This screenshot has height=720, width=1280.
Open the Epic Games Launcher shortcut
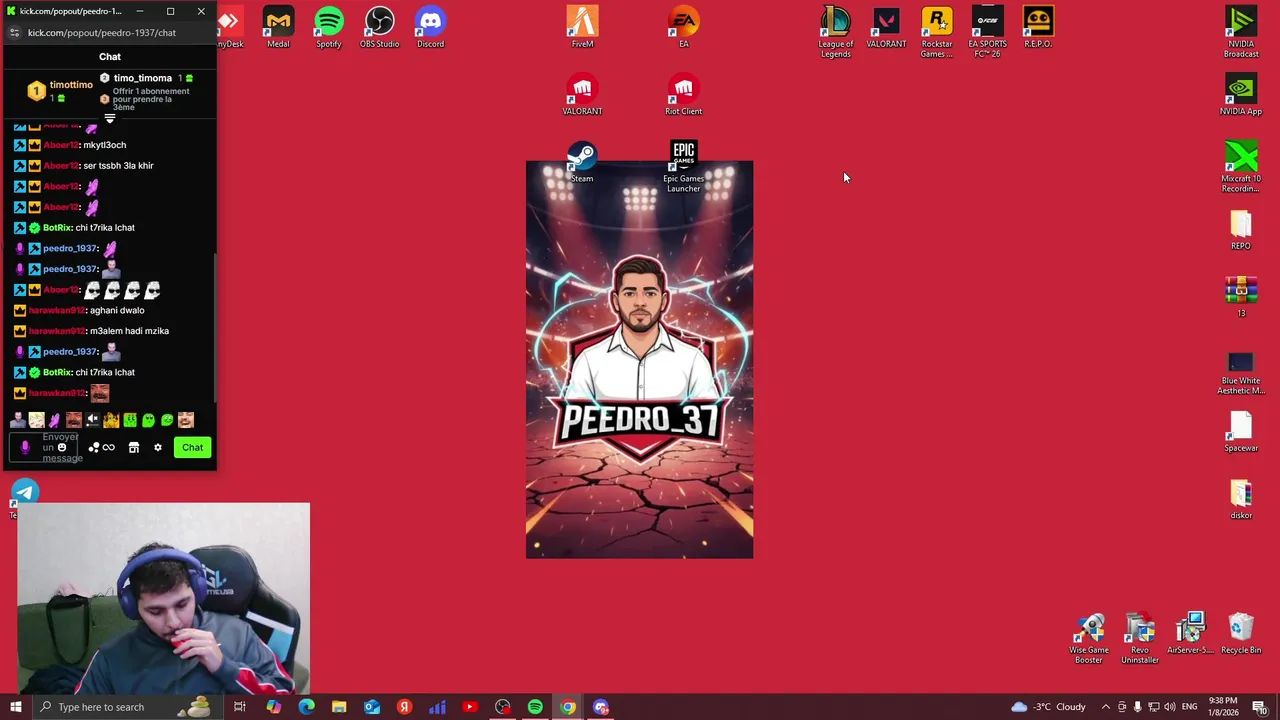coord(684,166)
